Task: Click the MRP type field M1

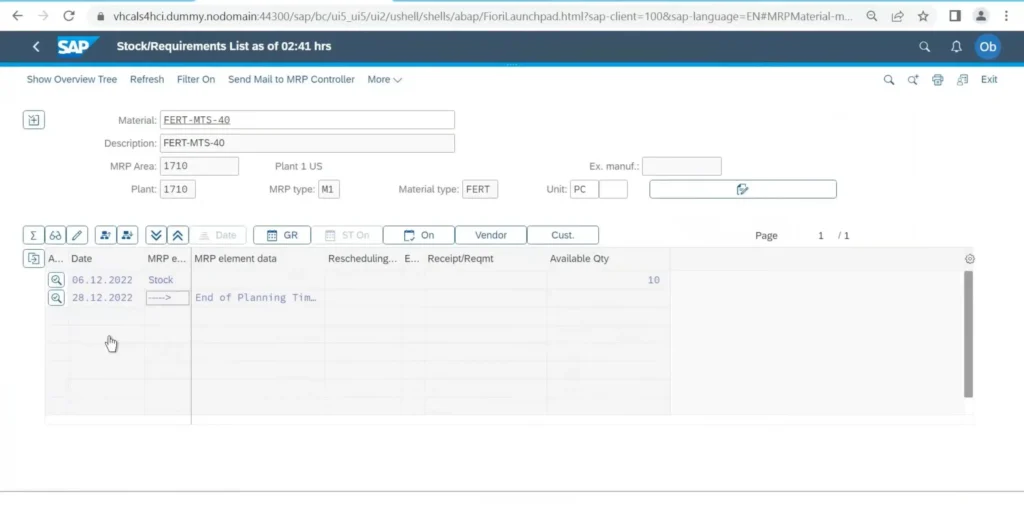Action: coord(329,189)
